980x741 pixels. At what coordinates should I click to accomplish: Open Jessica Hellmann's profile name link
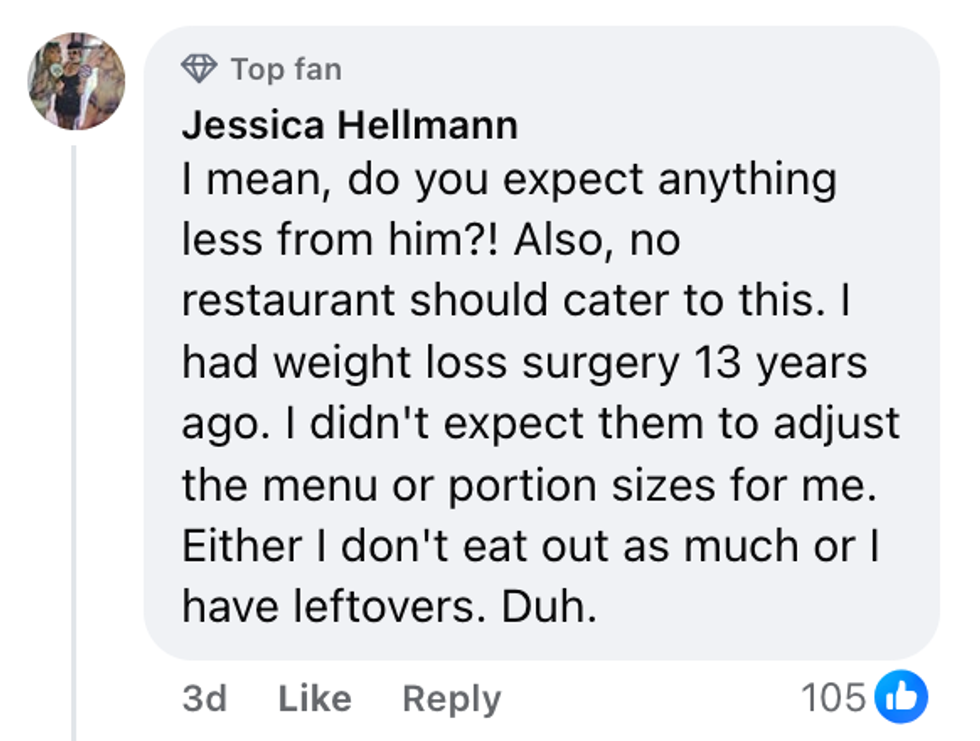coord(350,125)
